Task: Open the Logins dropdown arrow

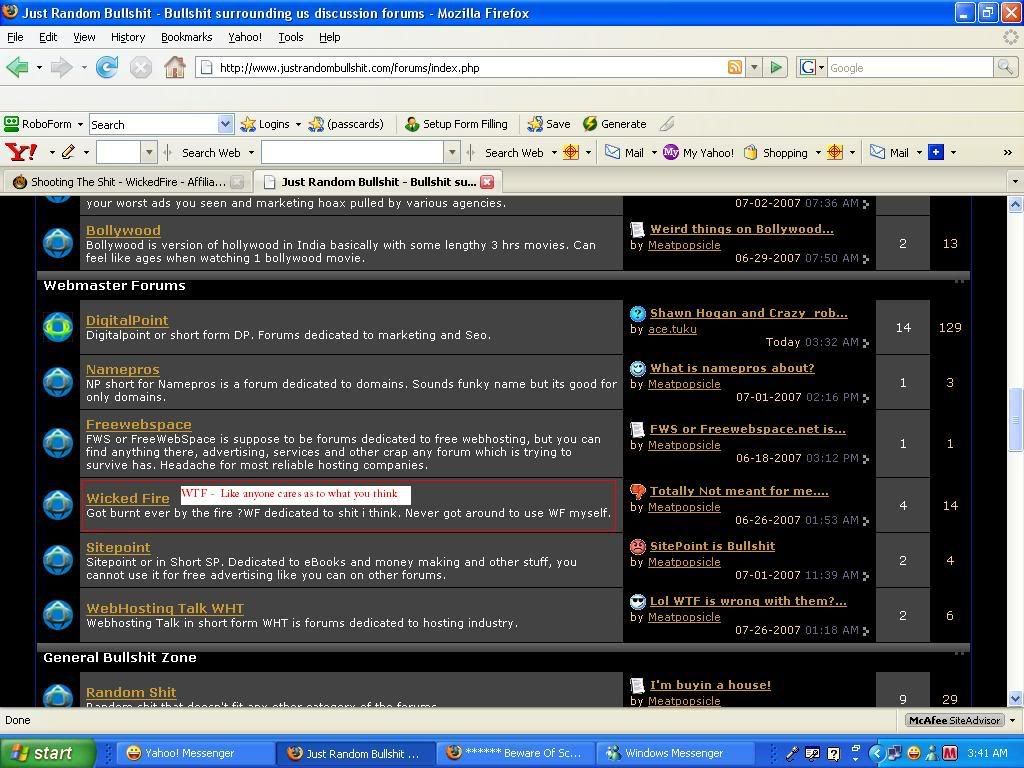Action: tap(298, 124)
